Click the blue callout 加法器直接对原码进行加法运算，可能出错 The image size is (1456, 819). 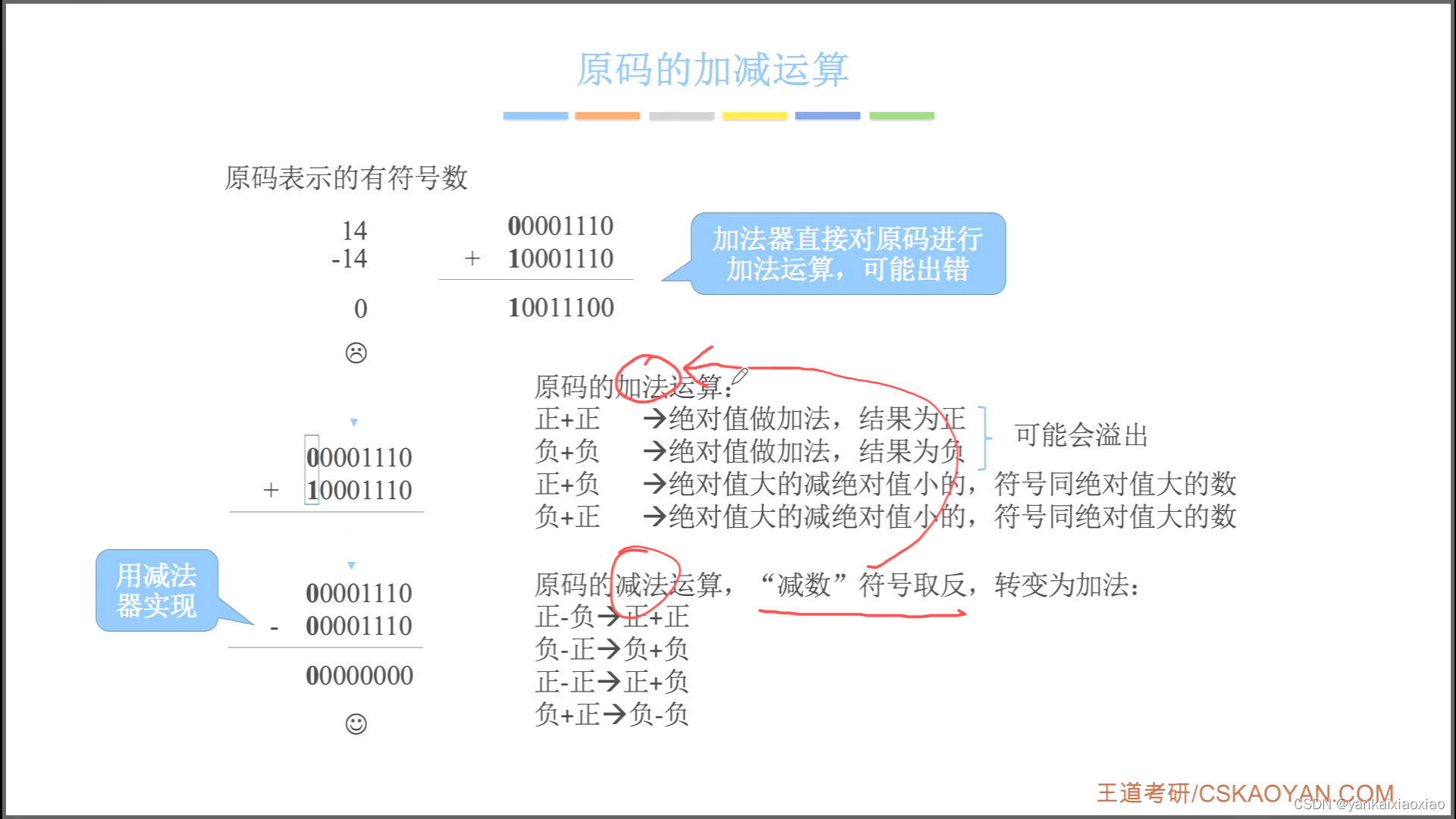click(x=848, y=254)
